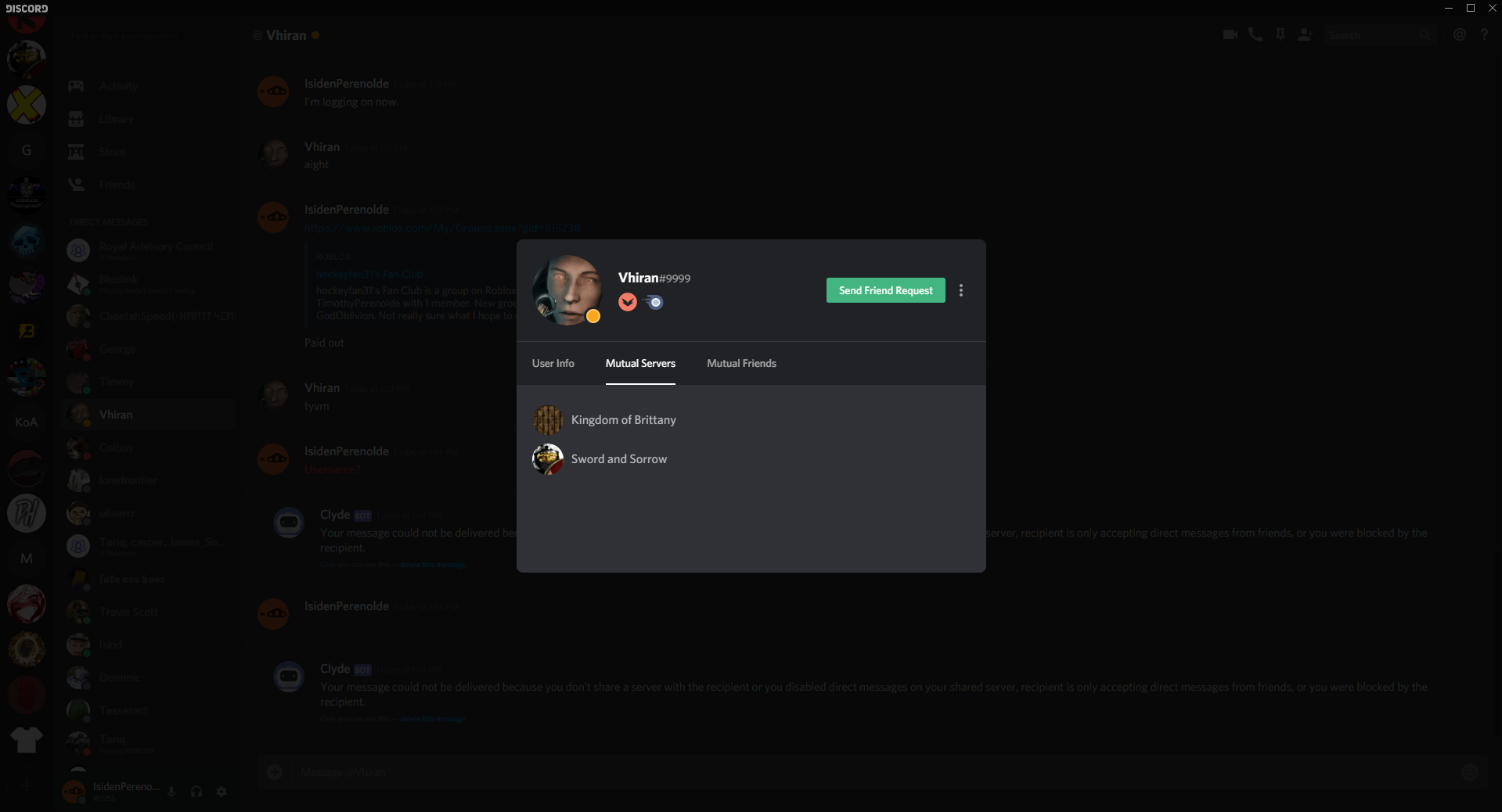
Task: Open the Friends list
Action: 148,185
